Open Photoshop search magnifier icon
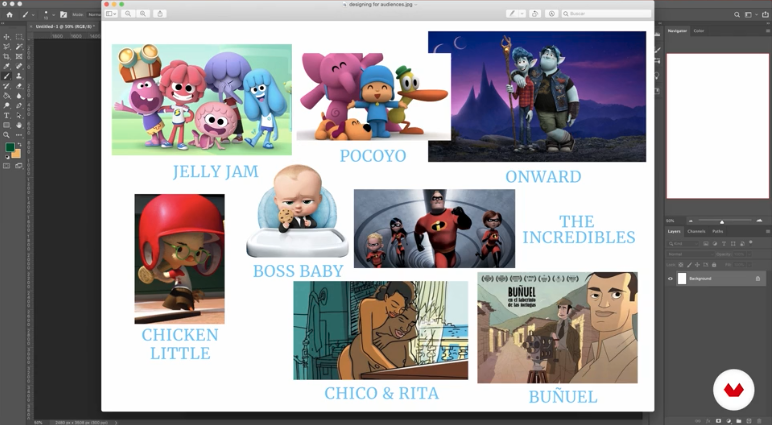The height and width of the screenshot is (425, 772). pos(737,15)
